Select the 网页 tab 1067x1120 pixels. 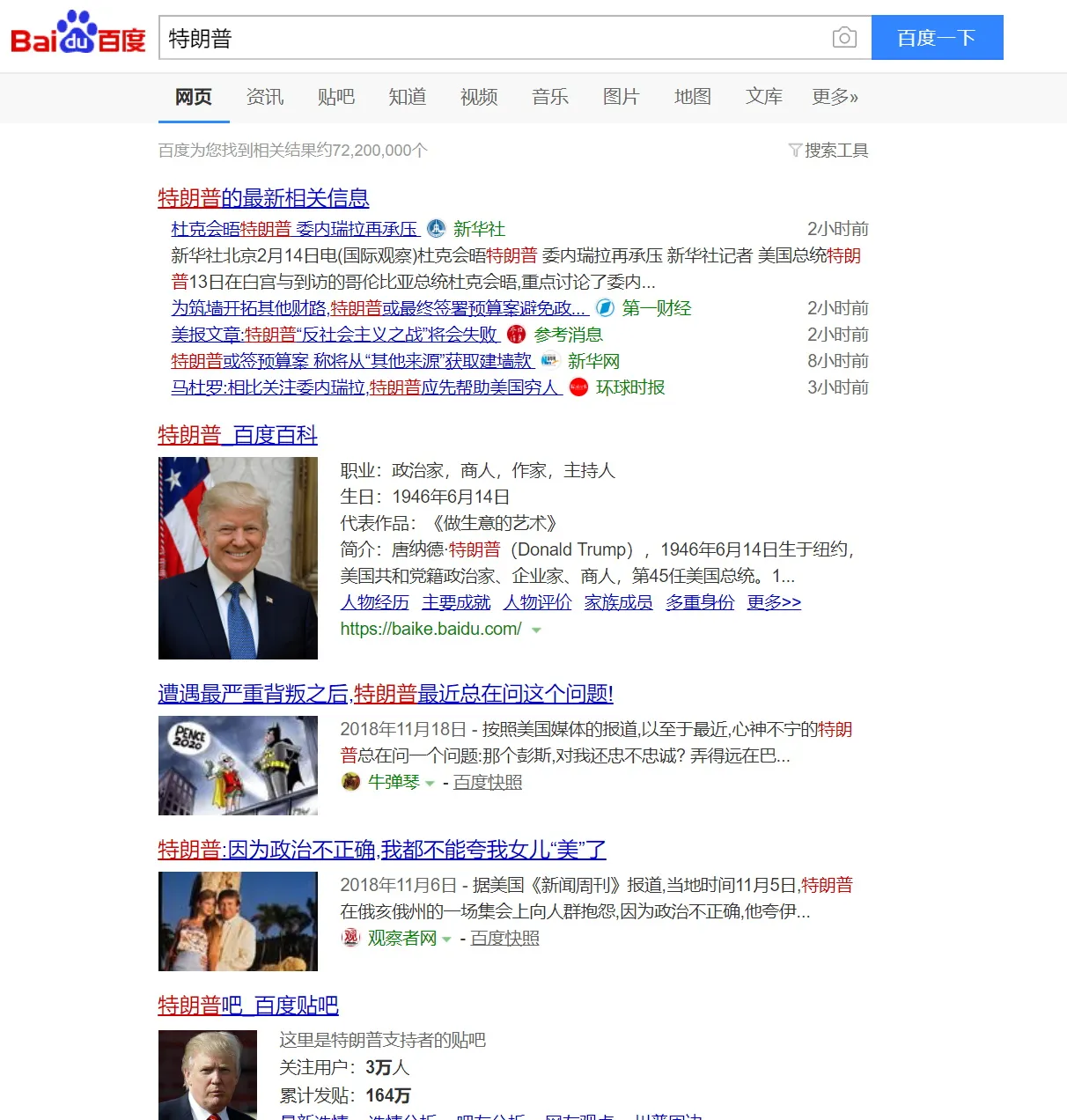click(x=194, y=97)
